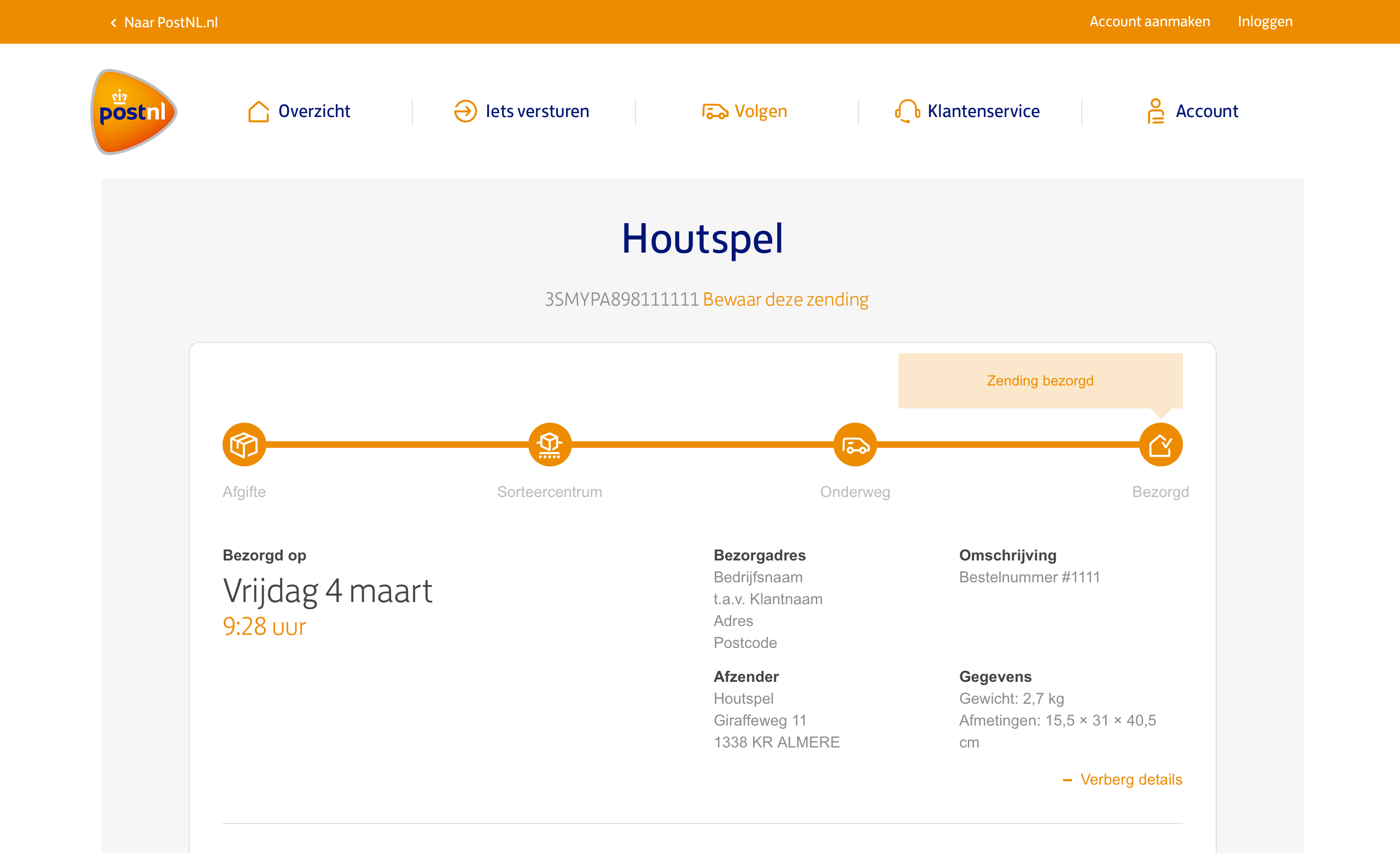Click the back chevron before Naar PostNL.nl
This screenshot has width=1400, height=853.
[x=114, y=23]
